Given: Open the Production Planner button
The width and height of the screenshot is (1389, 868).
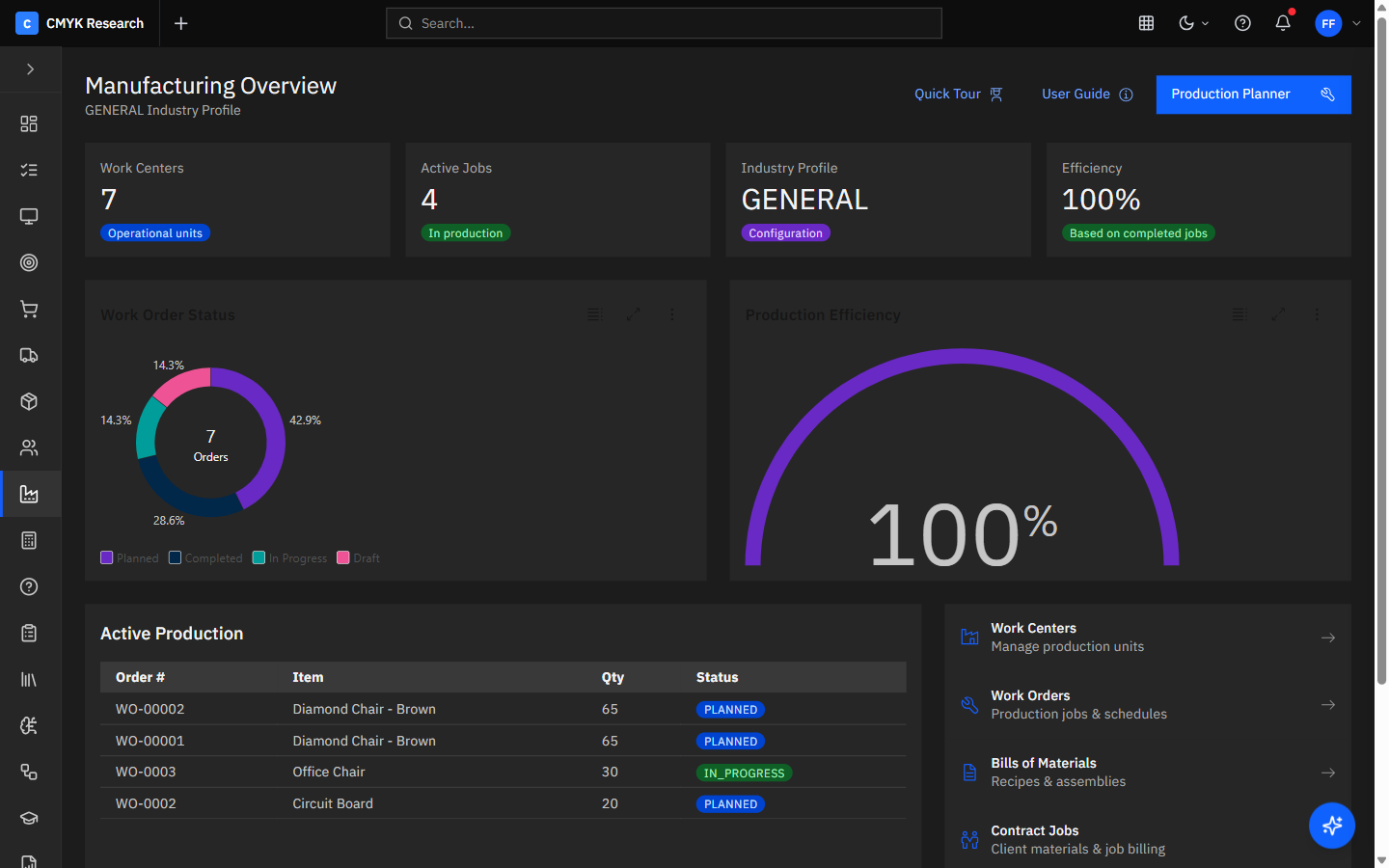Looking at the screenshot, I should [x=1253, y=95].
